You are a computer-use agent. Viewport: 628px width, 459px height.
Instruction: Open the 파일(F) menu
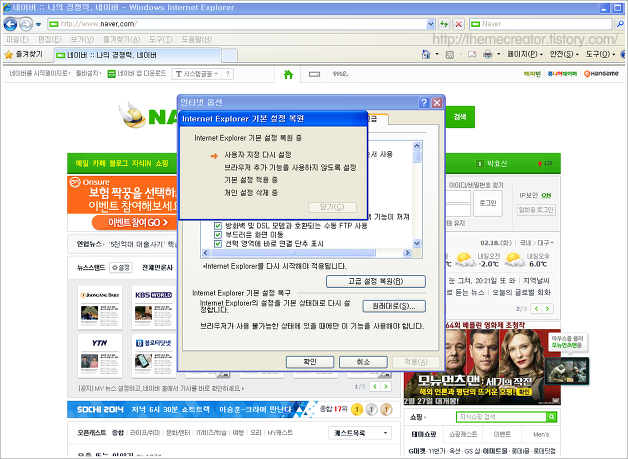click(18, 39)
